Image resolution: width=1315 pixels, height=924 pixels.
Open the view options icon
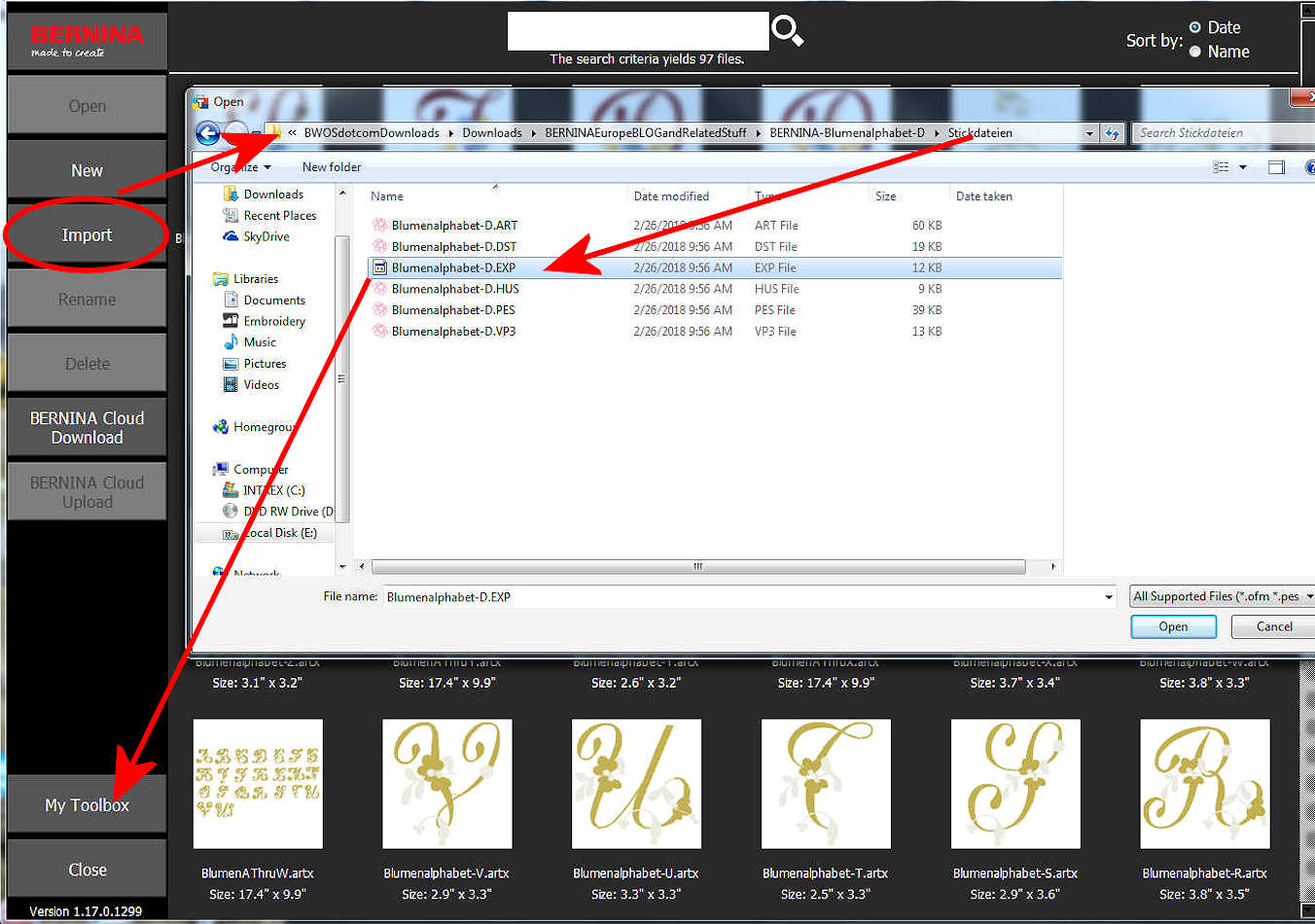pos(1221,167)
